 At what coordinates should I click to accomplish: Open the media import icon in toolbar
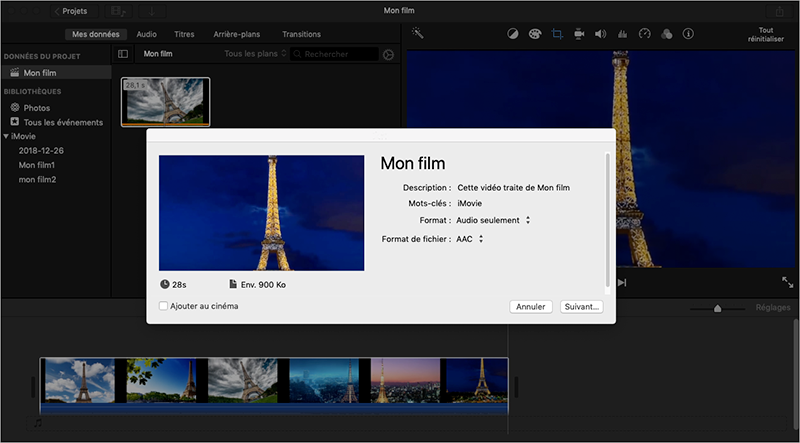pos(118,11)
